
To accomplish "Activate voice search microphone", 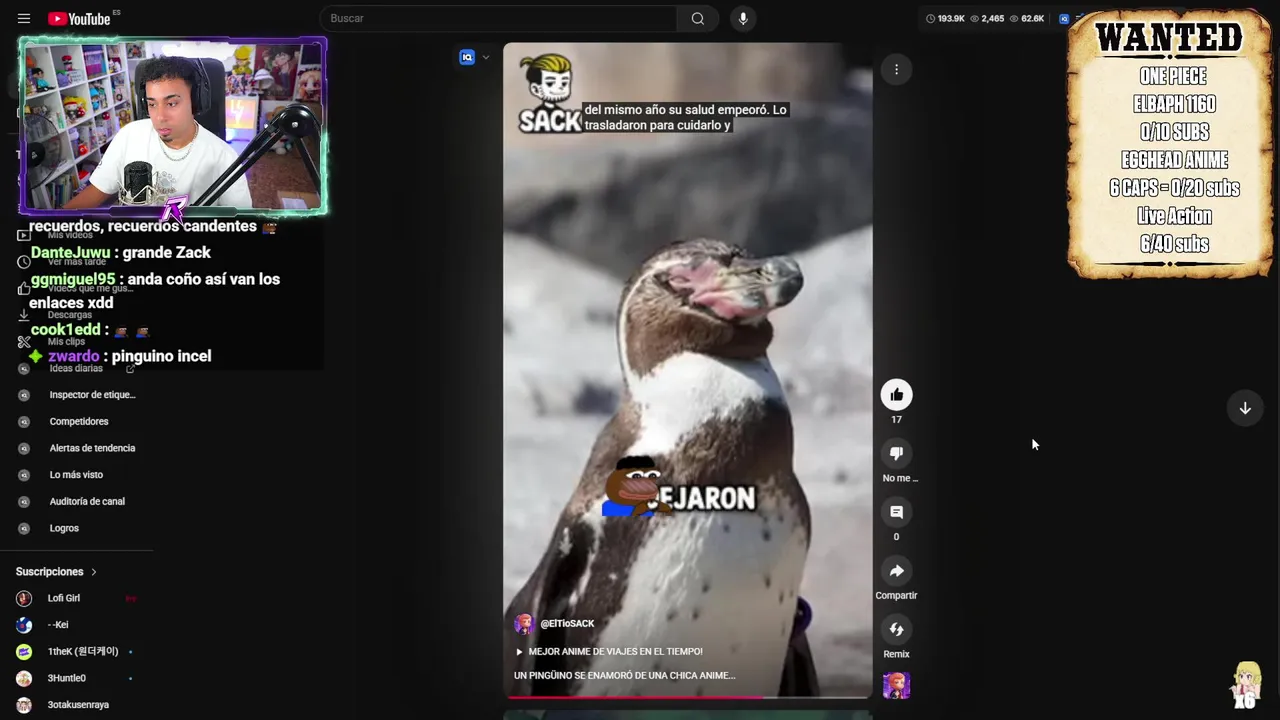I will point(743,18).
